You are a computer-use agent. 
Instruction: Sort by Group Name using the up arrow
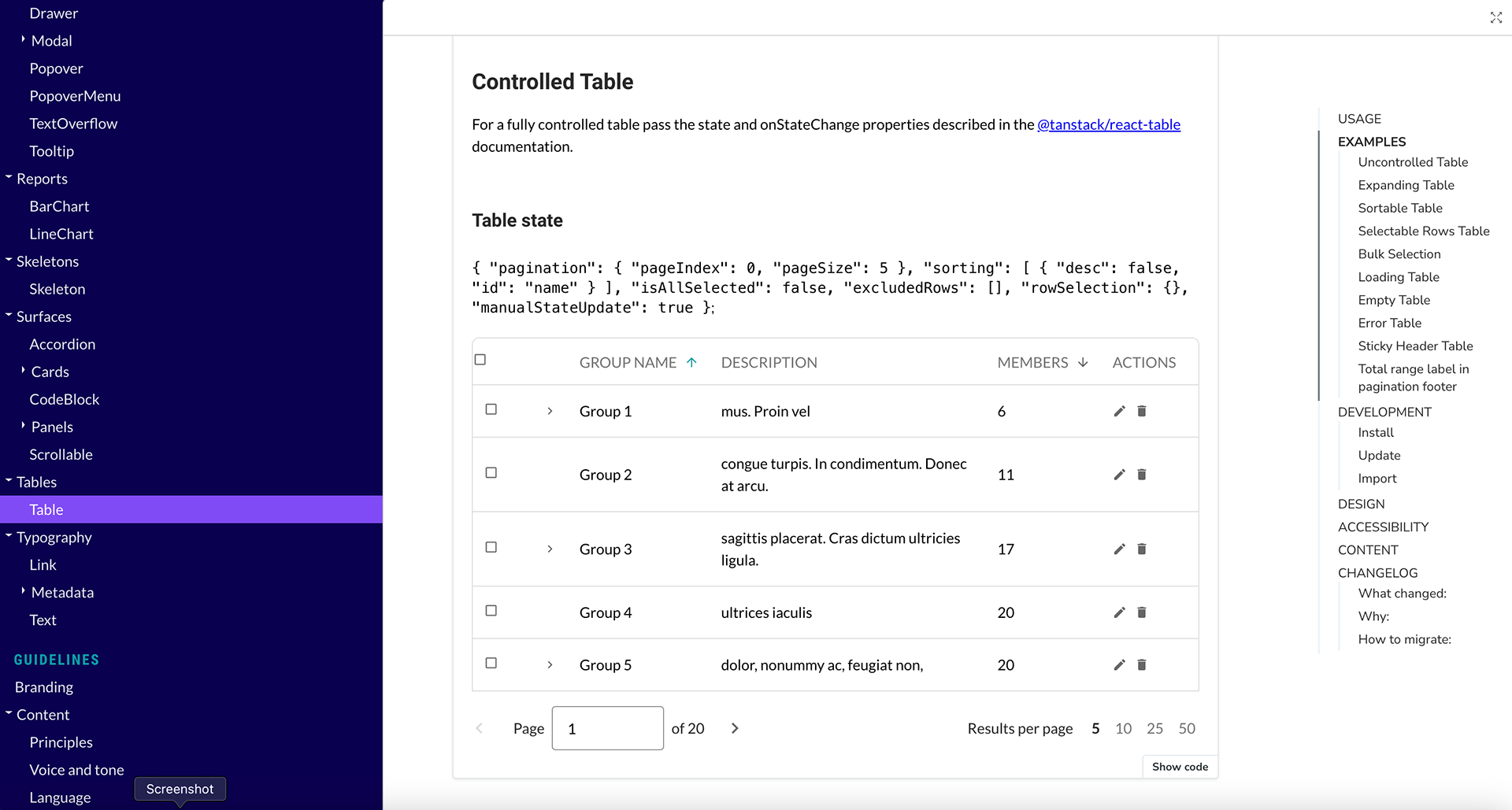[691, 363]
